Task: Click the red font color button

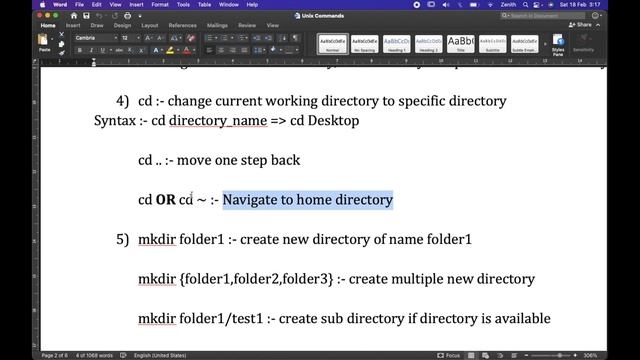Action: 187,50
